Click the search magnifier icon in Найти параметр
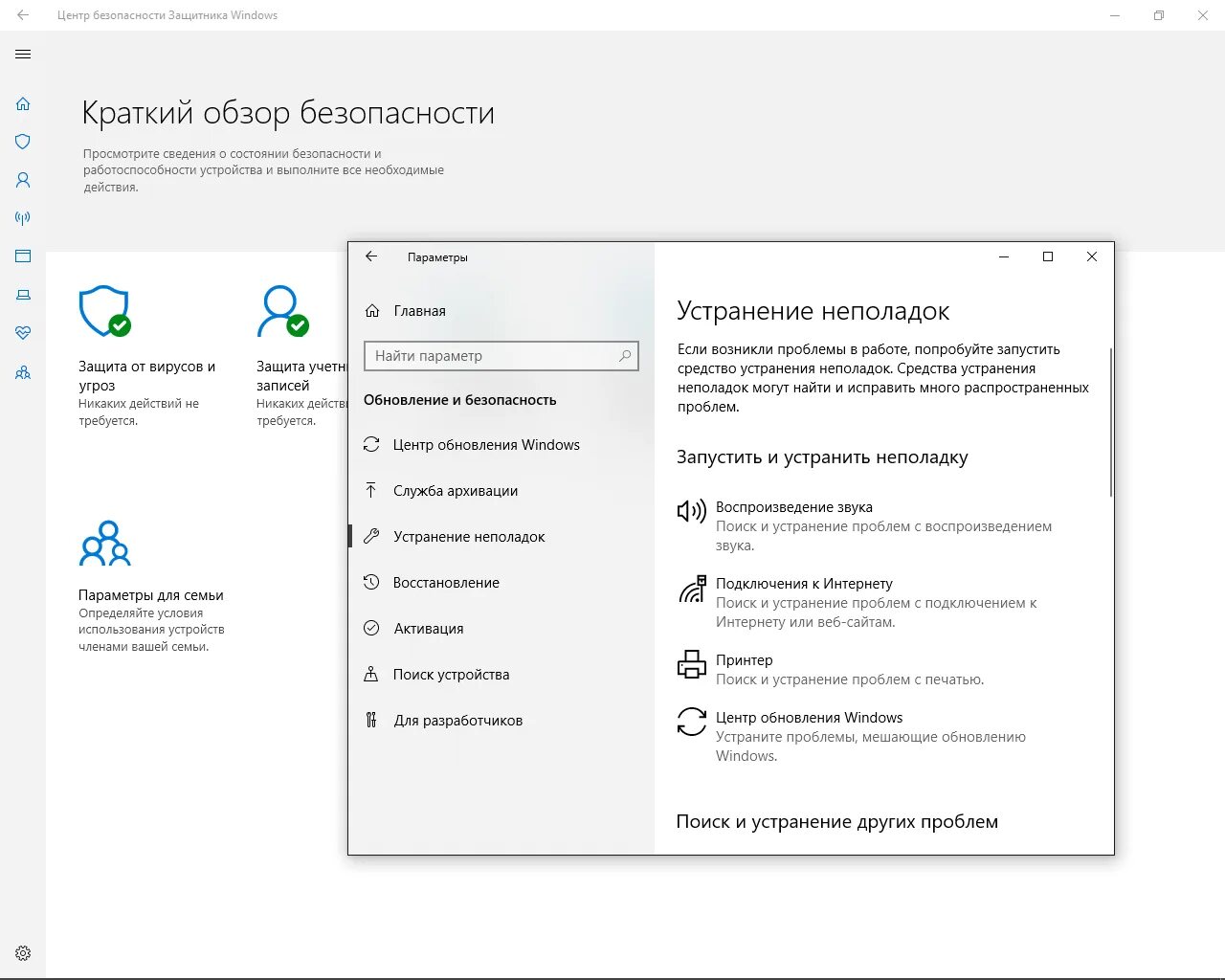The height and width of the screenshot is (980, 1225). [625, 356]
